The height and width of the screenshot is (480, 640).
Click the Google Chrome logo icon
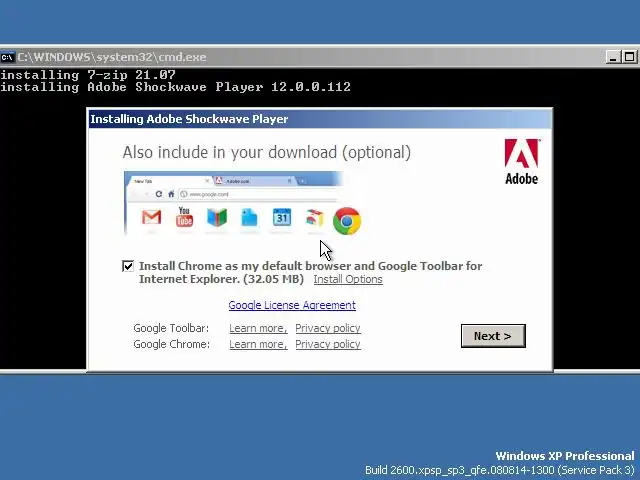(x=347, y=221)
